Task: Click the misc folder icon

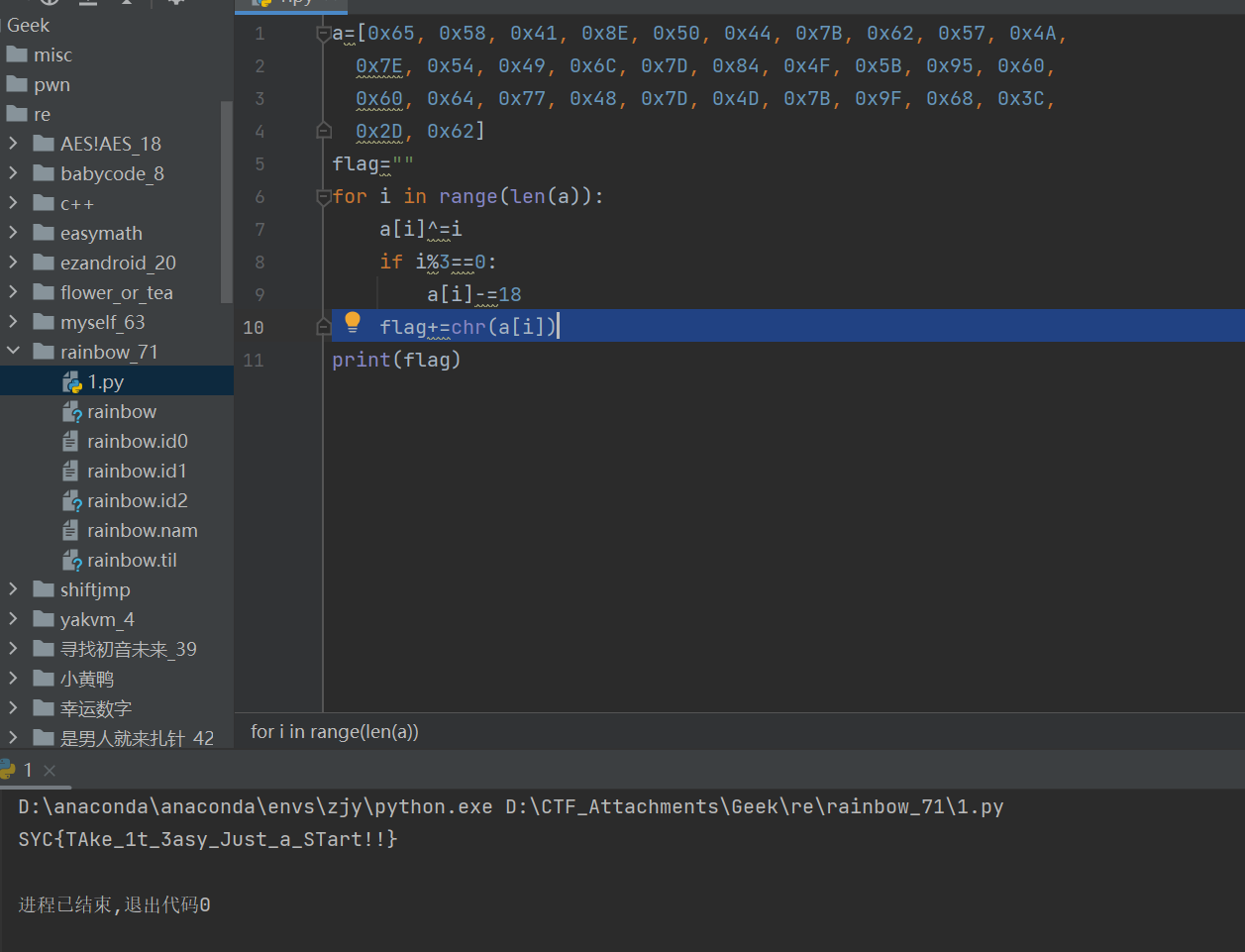Action: (x=17, y=54)
